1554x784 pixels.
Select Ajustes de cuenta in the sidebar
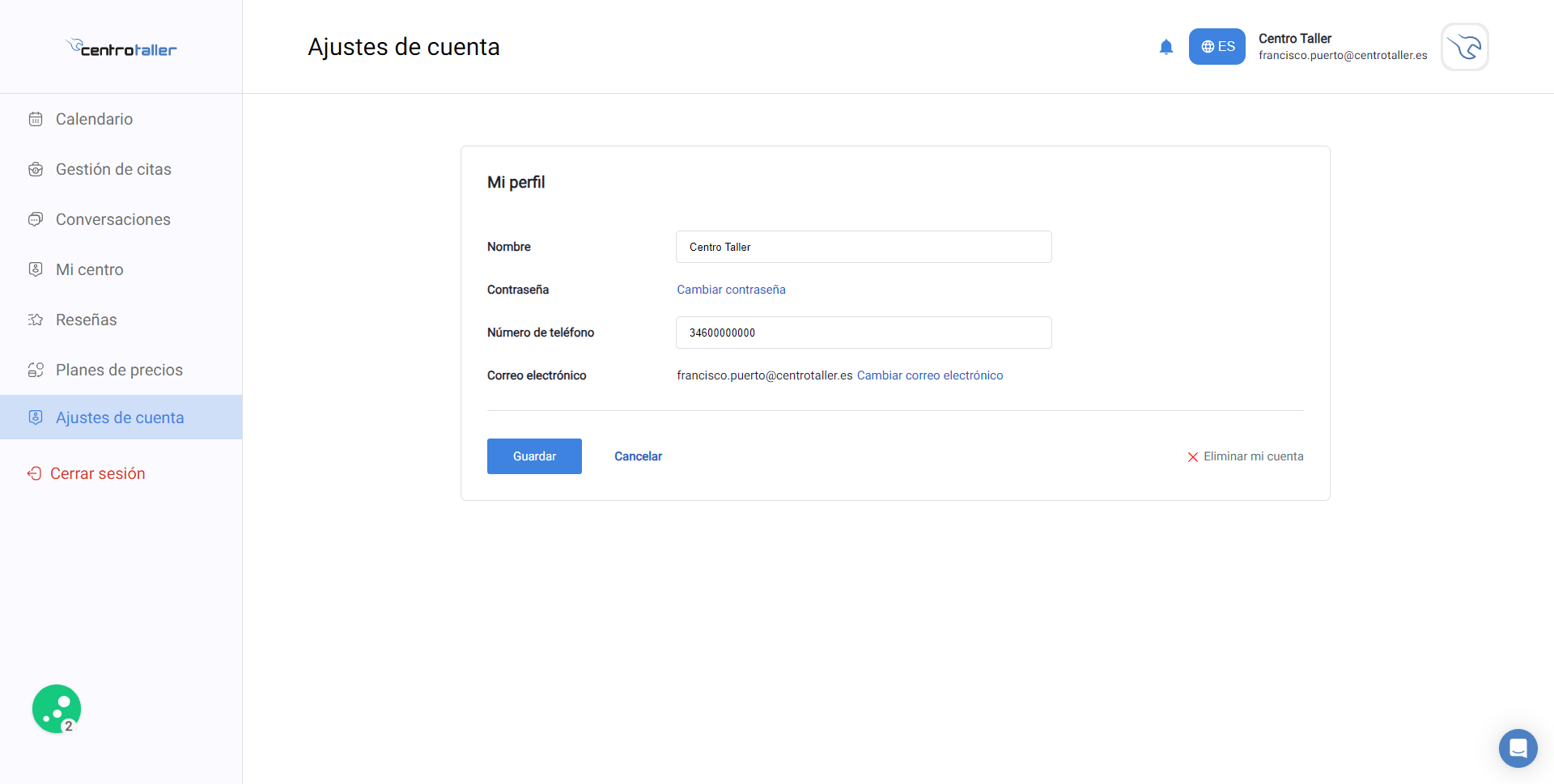click(120, 417)
